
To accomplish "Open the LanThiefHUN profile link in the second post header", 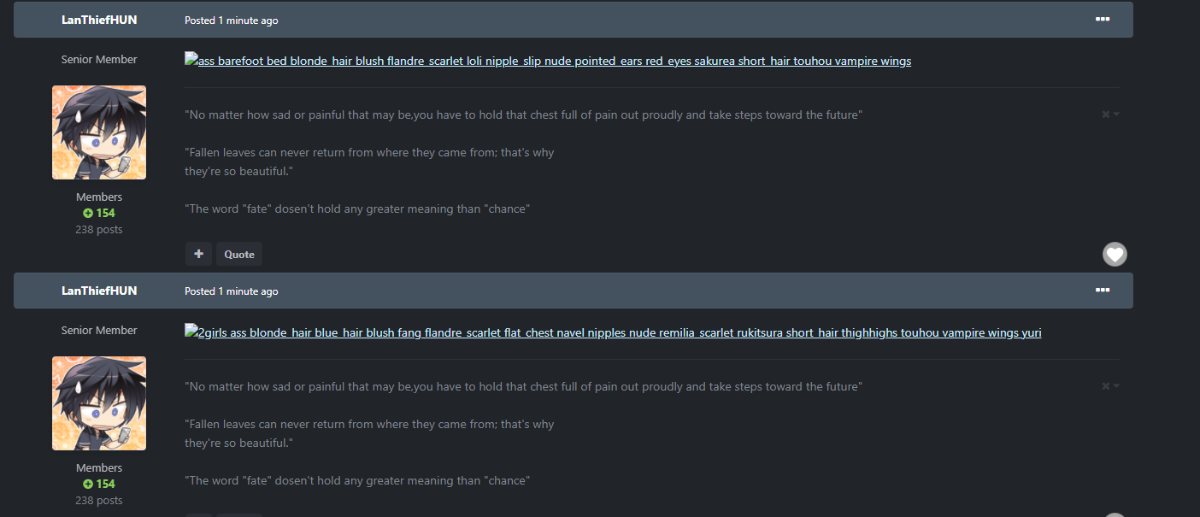I will [x=99, y=291].
